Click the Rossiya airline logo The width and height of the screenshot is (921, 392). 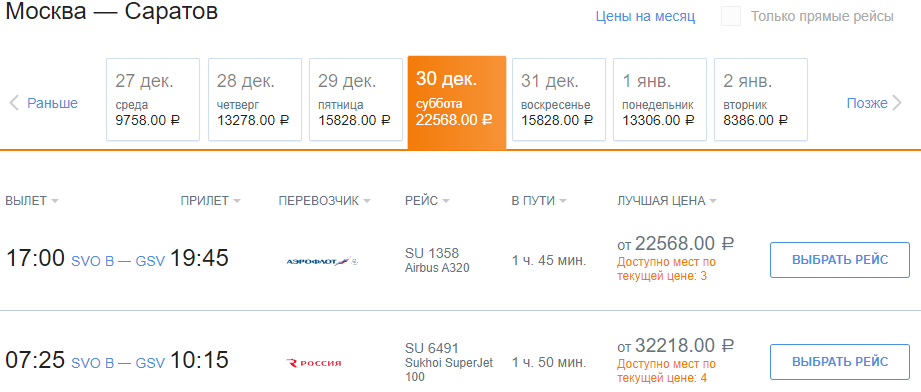pyautogui.click(x=314, y=363)
